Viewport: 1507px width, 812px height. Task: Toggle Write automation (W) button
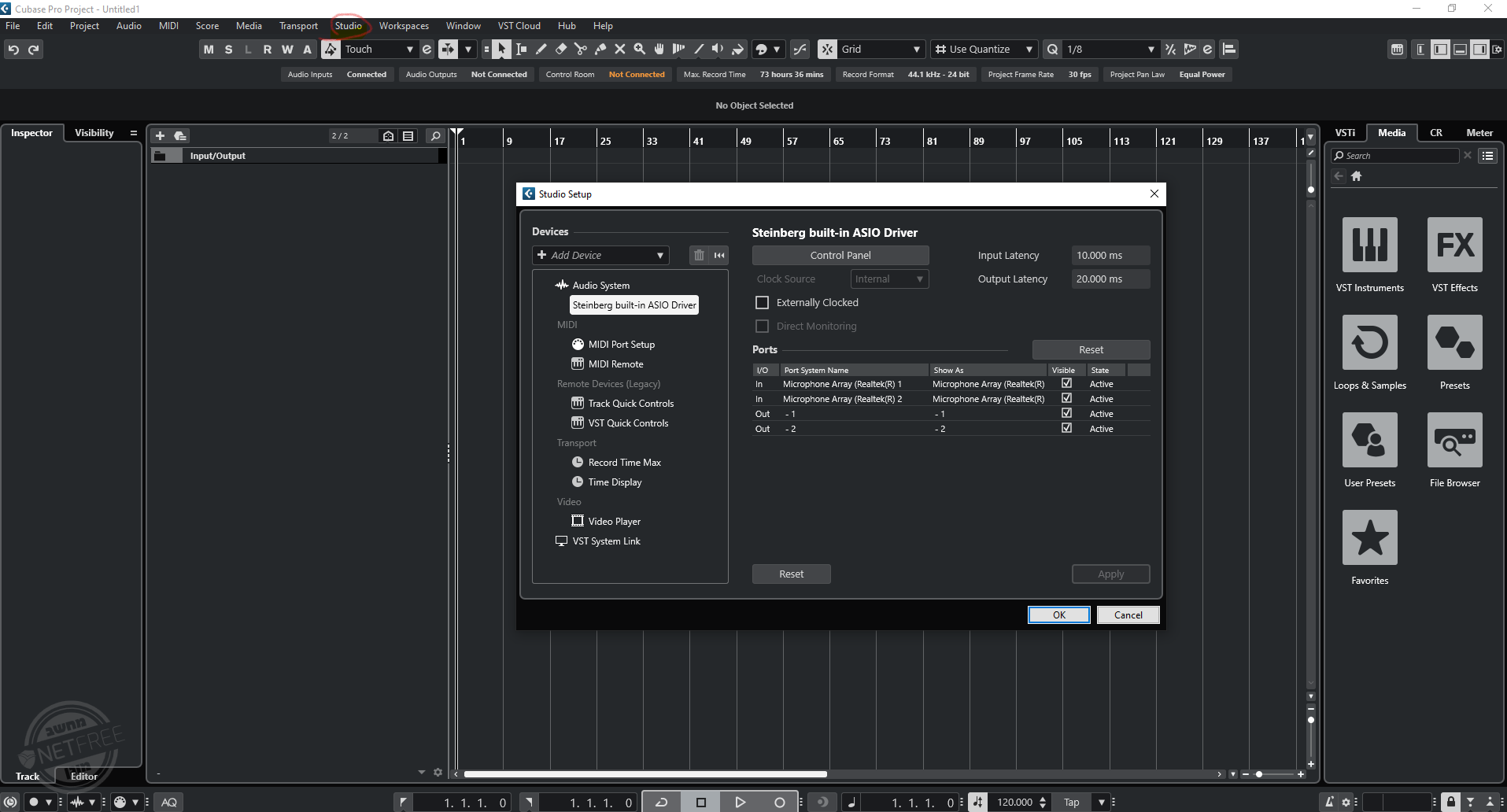[287, 49]
